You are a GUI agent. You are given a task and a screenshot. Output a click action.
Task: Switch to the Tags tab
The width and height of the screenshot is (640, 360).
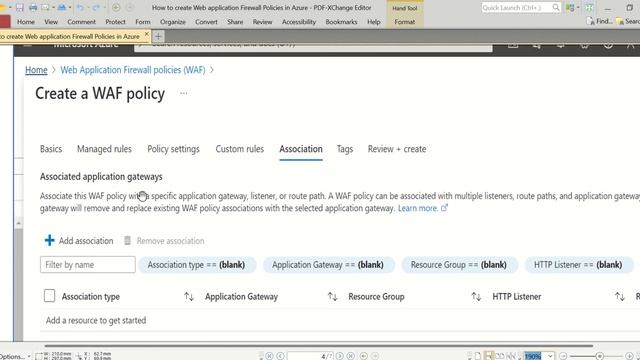click(x=345, y=149)
